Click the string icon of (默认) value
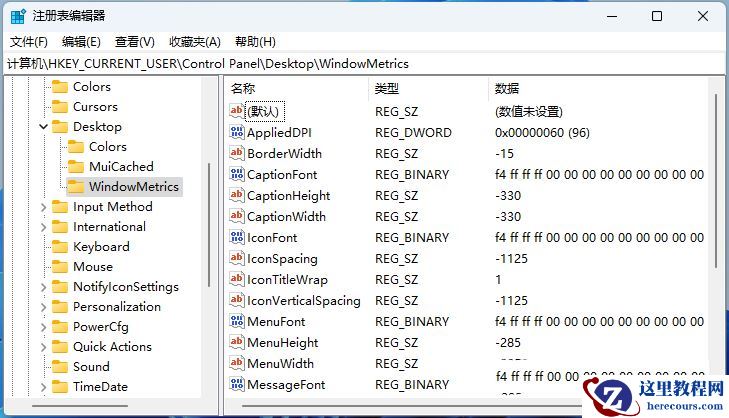 coord(236,111)
